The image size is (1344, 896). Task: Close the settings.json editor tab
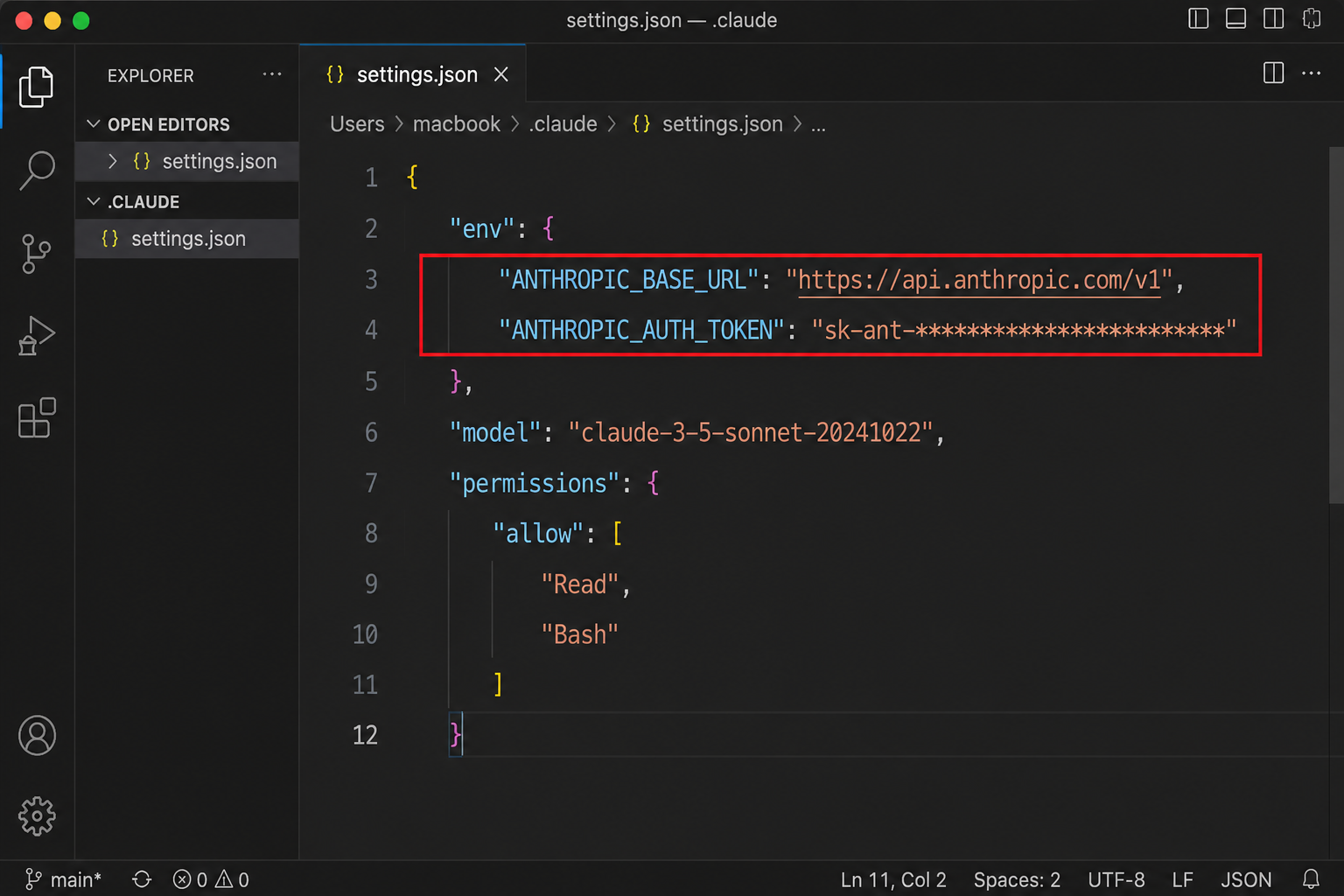501,74
